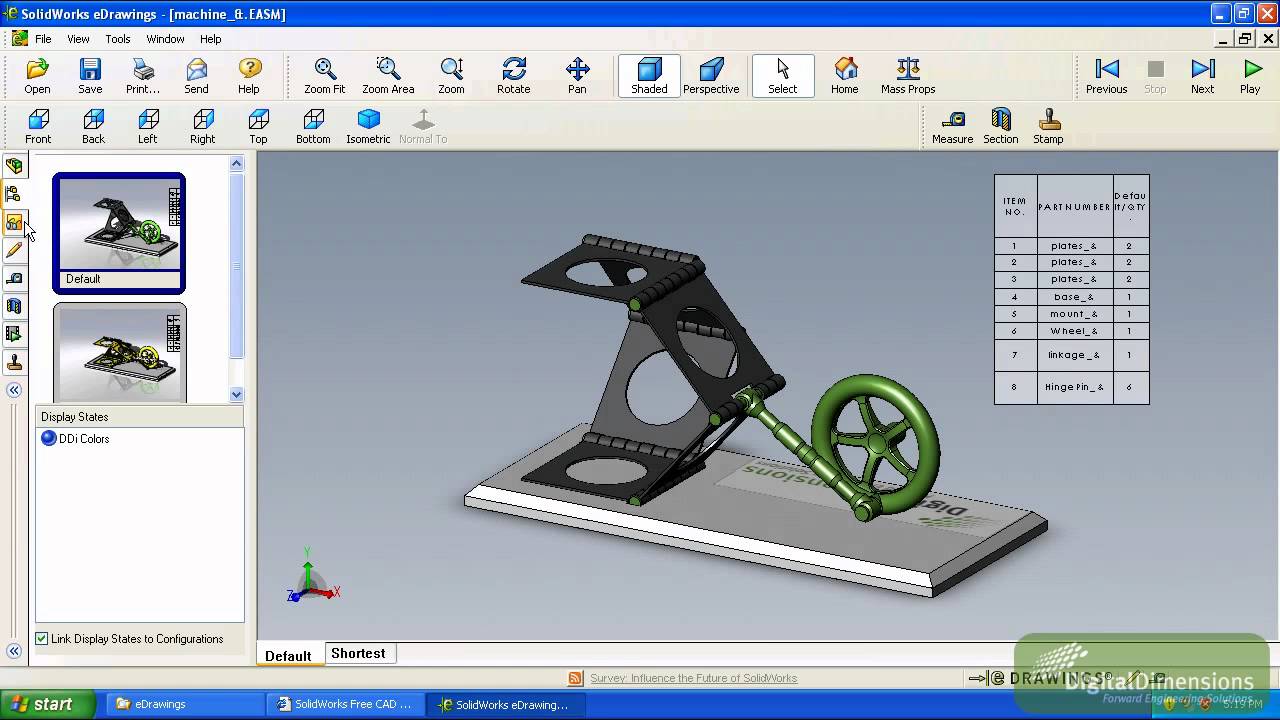This screenshot has width=1280, height=720.
Task: Activate the Rotate tool
Action: 513,75
